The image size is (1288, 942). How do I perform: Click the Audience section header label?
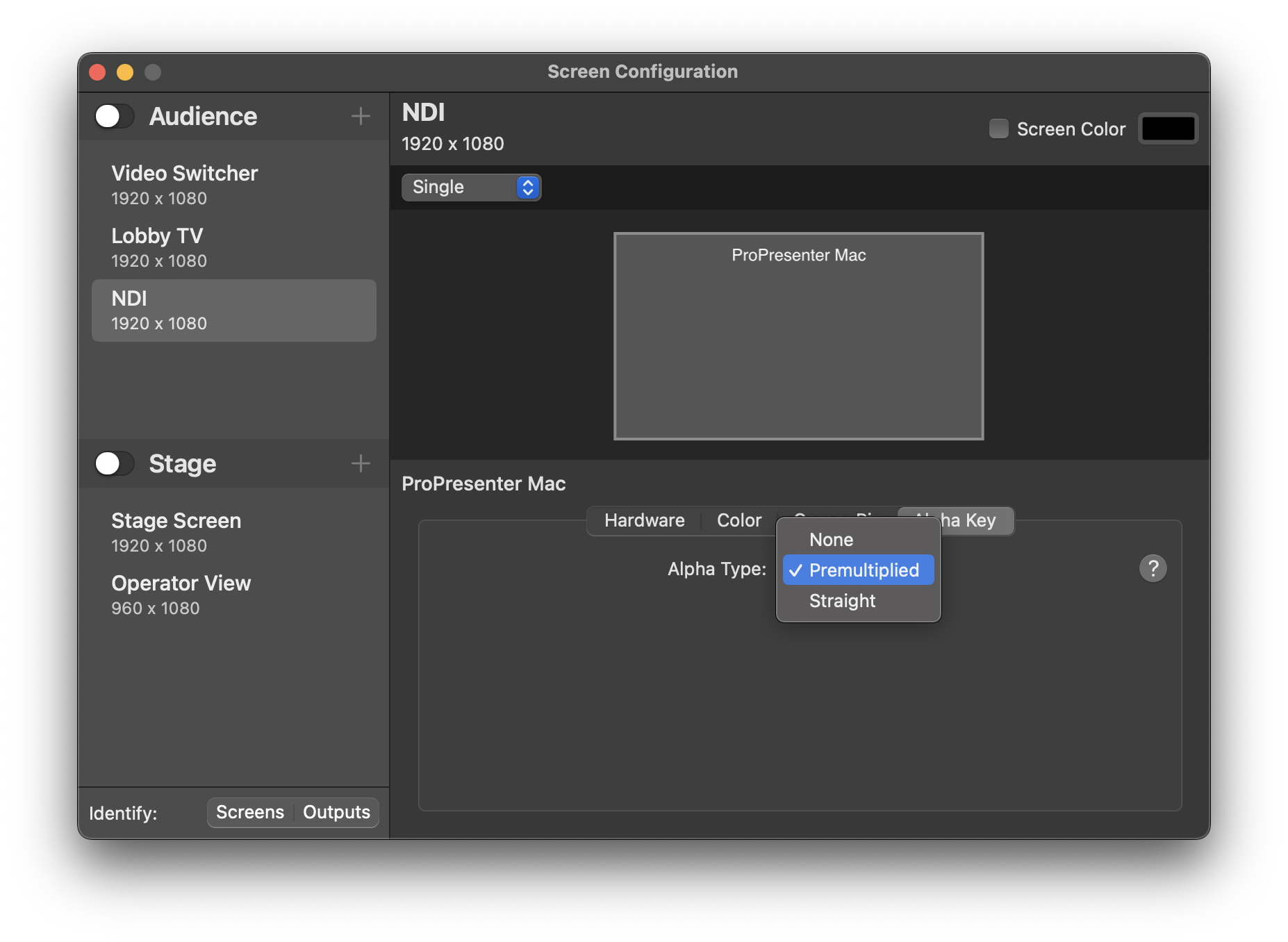[x=203, y=116]
